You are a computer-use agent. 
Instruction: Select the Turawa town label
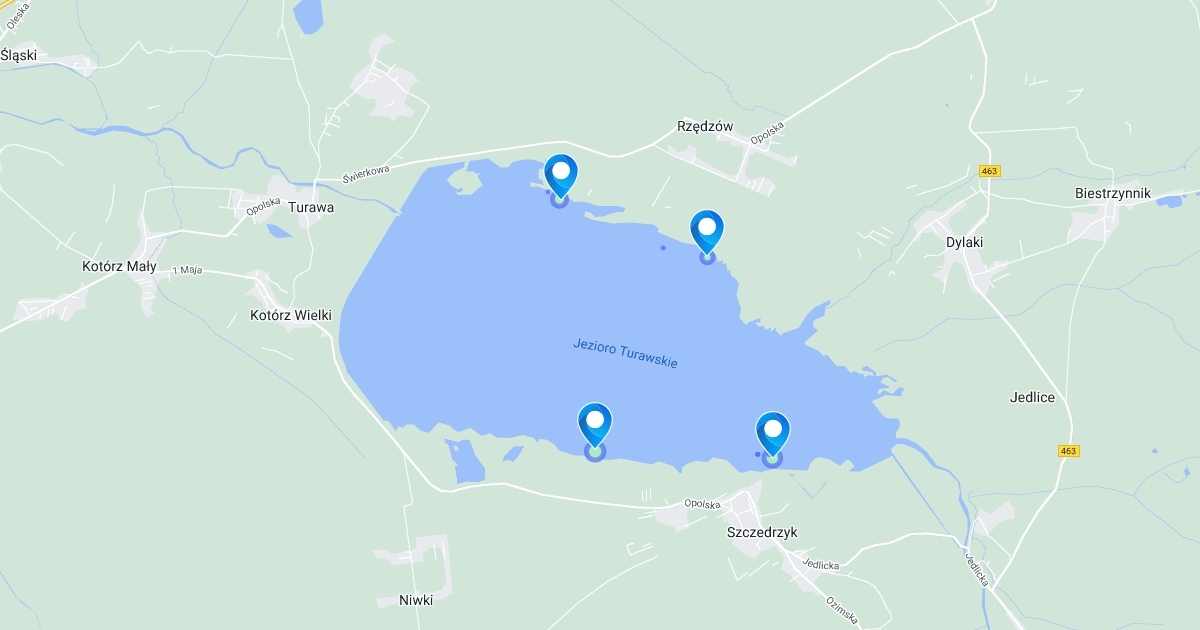coord(311,208)
